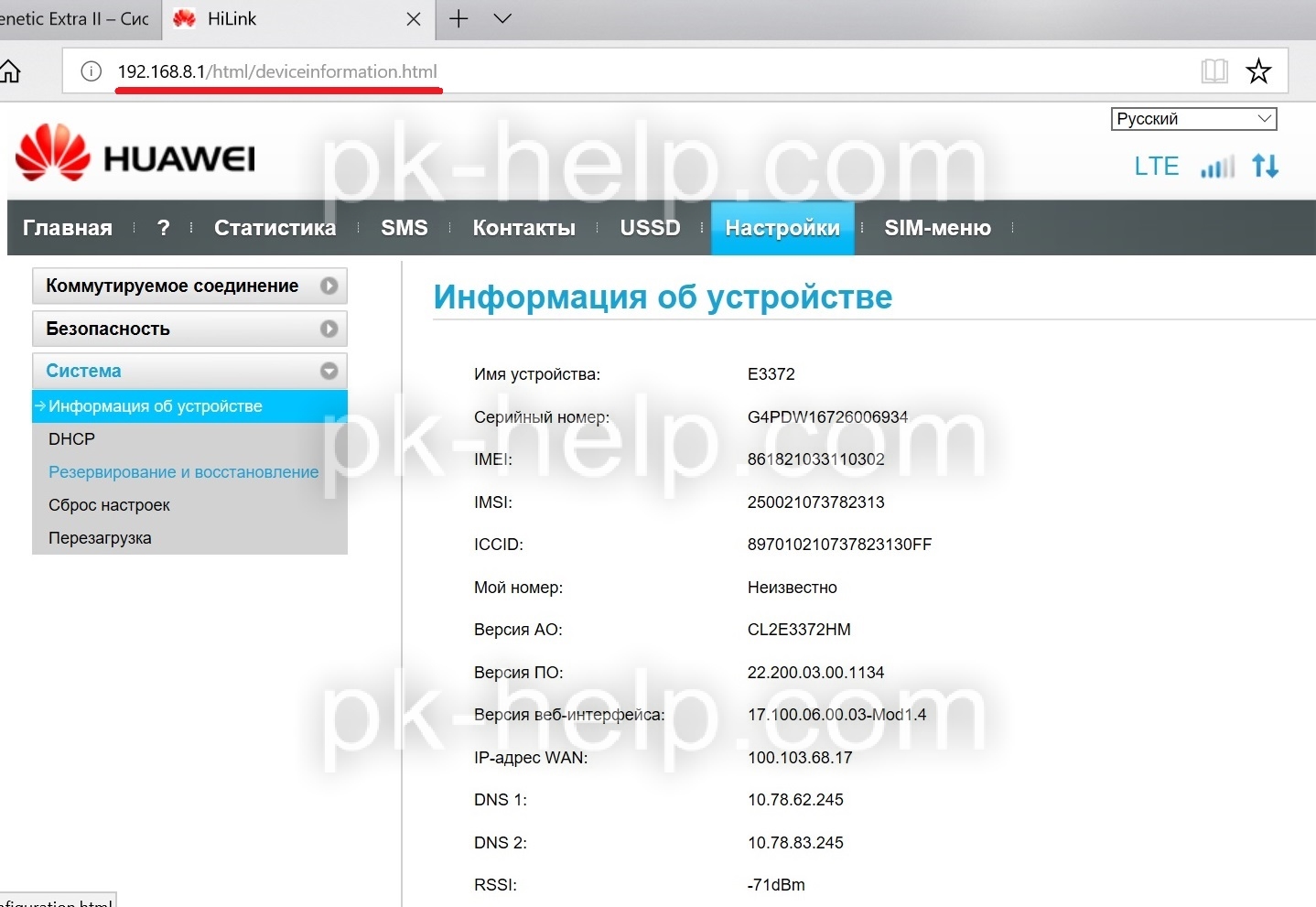Select the Настройки tab
The image size is (1316, 907).
point(782,228)
